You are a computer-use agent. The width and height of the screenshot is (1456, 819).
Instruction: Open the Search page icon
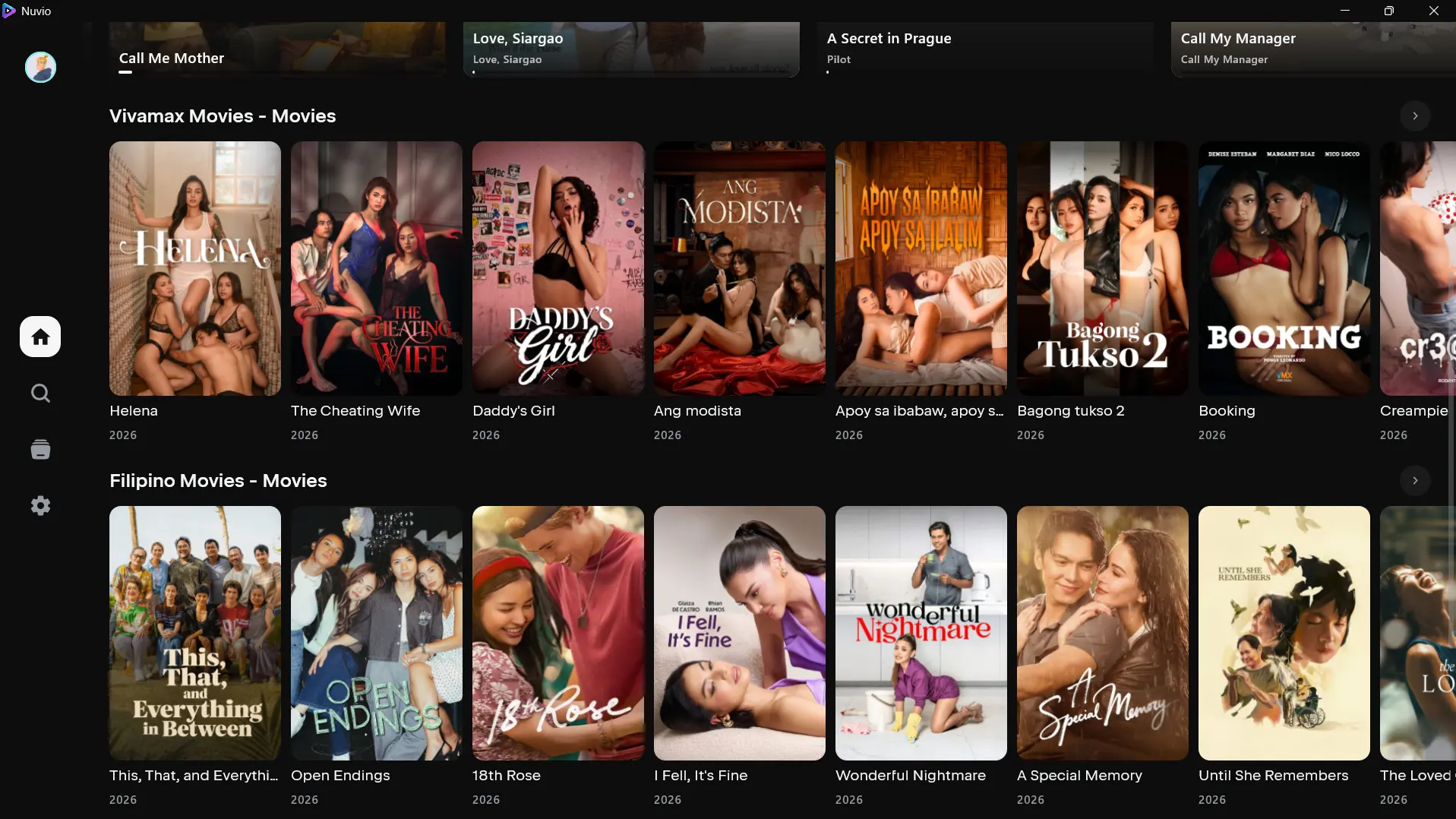(40, 393)
